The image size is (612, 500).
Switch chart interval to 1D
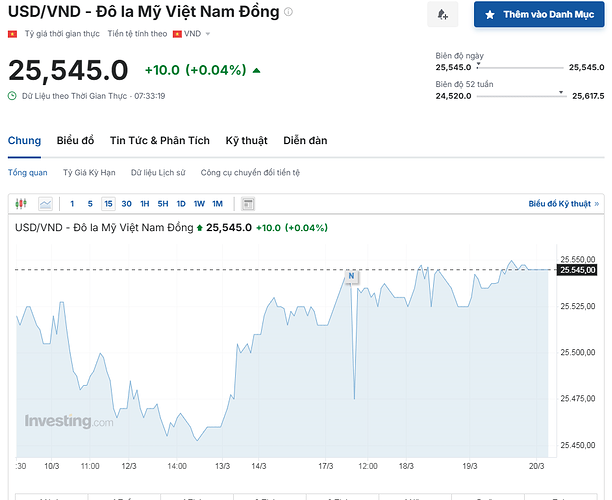click(181, 204)
